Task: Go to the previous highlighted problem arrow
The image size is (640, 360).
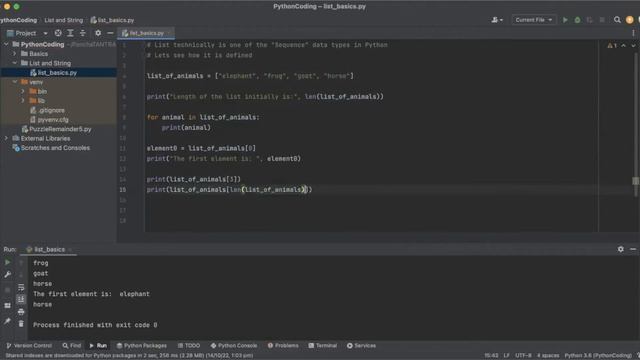Action: coord(624,45)
